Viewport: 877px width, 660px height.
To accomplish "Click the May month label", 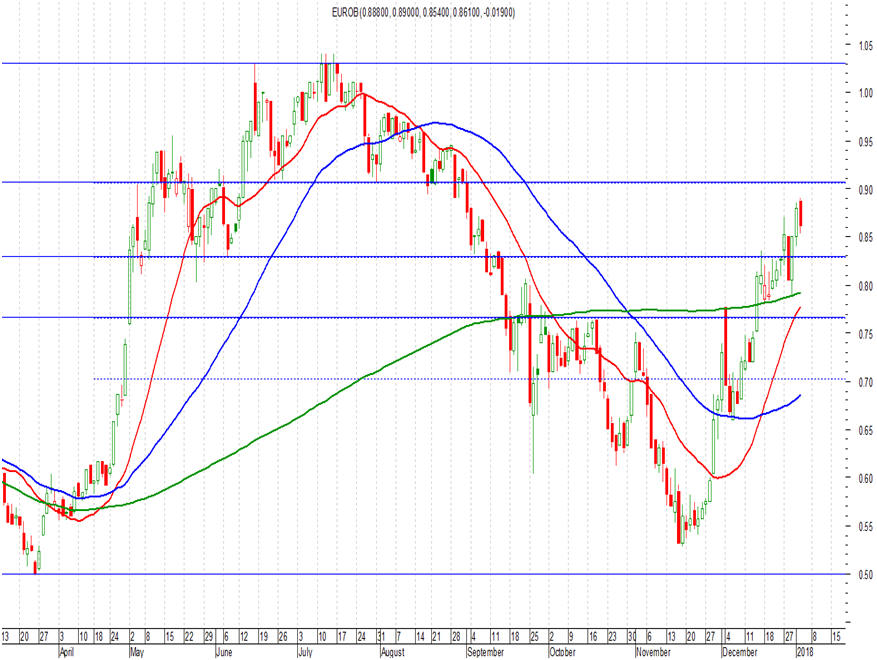I will click(136, 652).
